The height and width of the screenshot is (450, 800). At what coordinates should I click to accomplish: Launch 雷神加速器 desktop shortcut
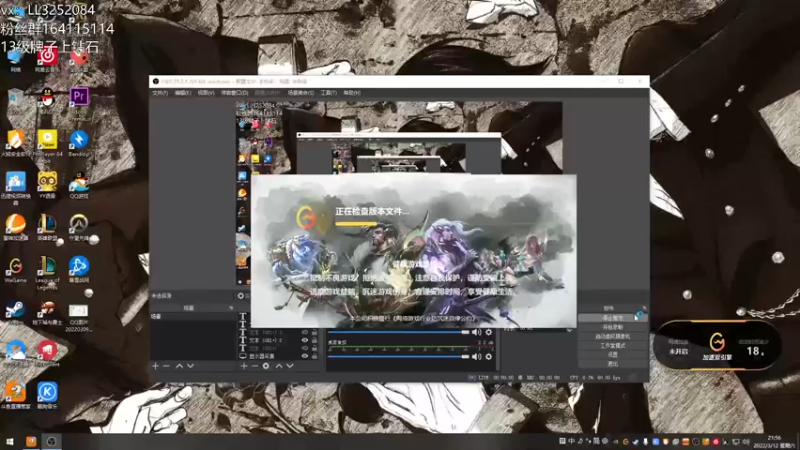[x=15, y=224]
